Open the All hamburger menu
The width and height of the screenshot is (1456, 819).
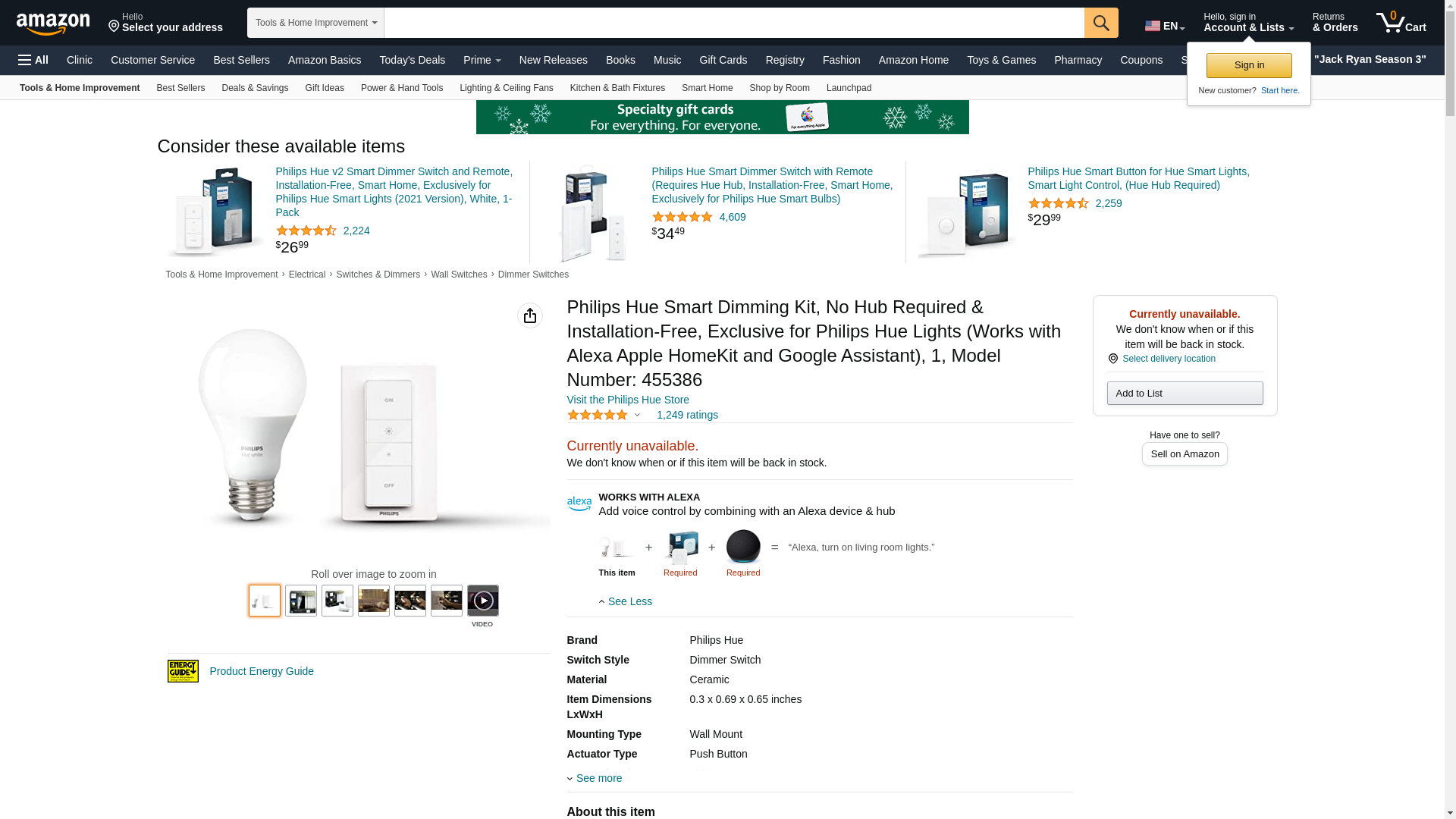(33, 60)
